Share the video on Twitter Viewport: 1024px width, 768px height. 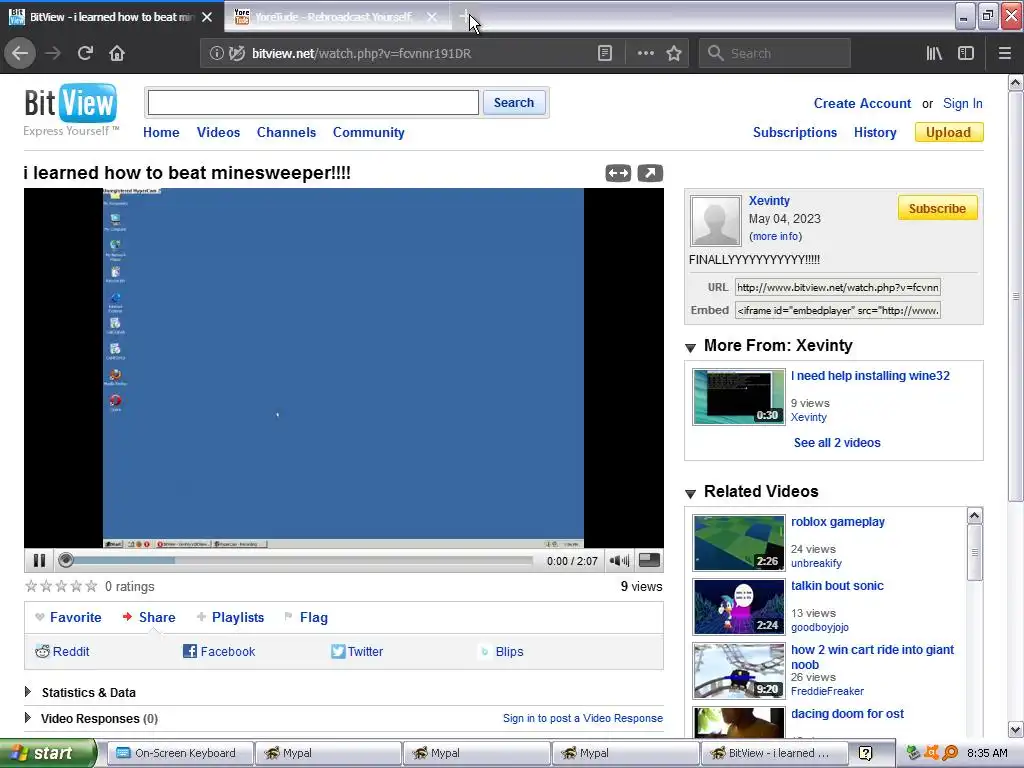point(357,651)
